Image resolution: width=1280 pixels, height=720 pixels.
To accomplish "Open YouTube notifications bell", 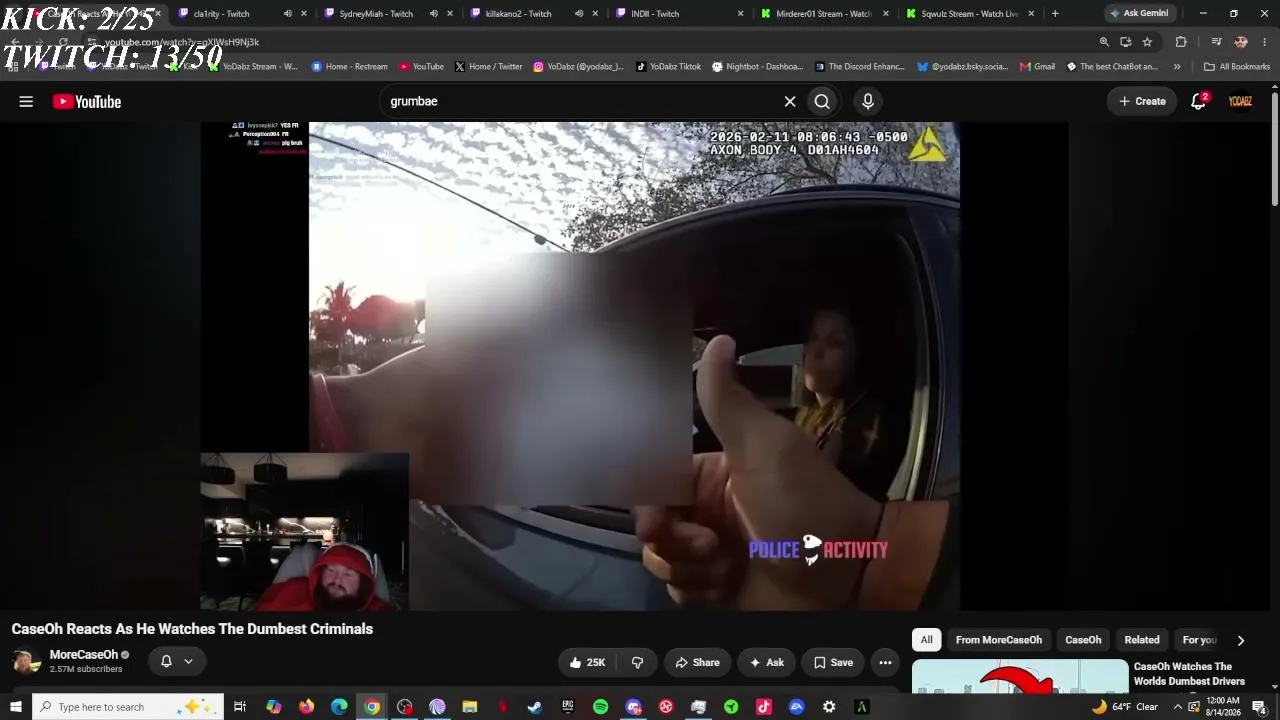I will (1198, 101).
